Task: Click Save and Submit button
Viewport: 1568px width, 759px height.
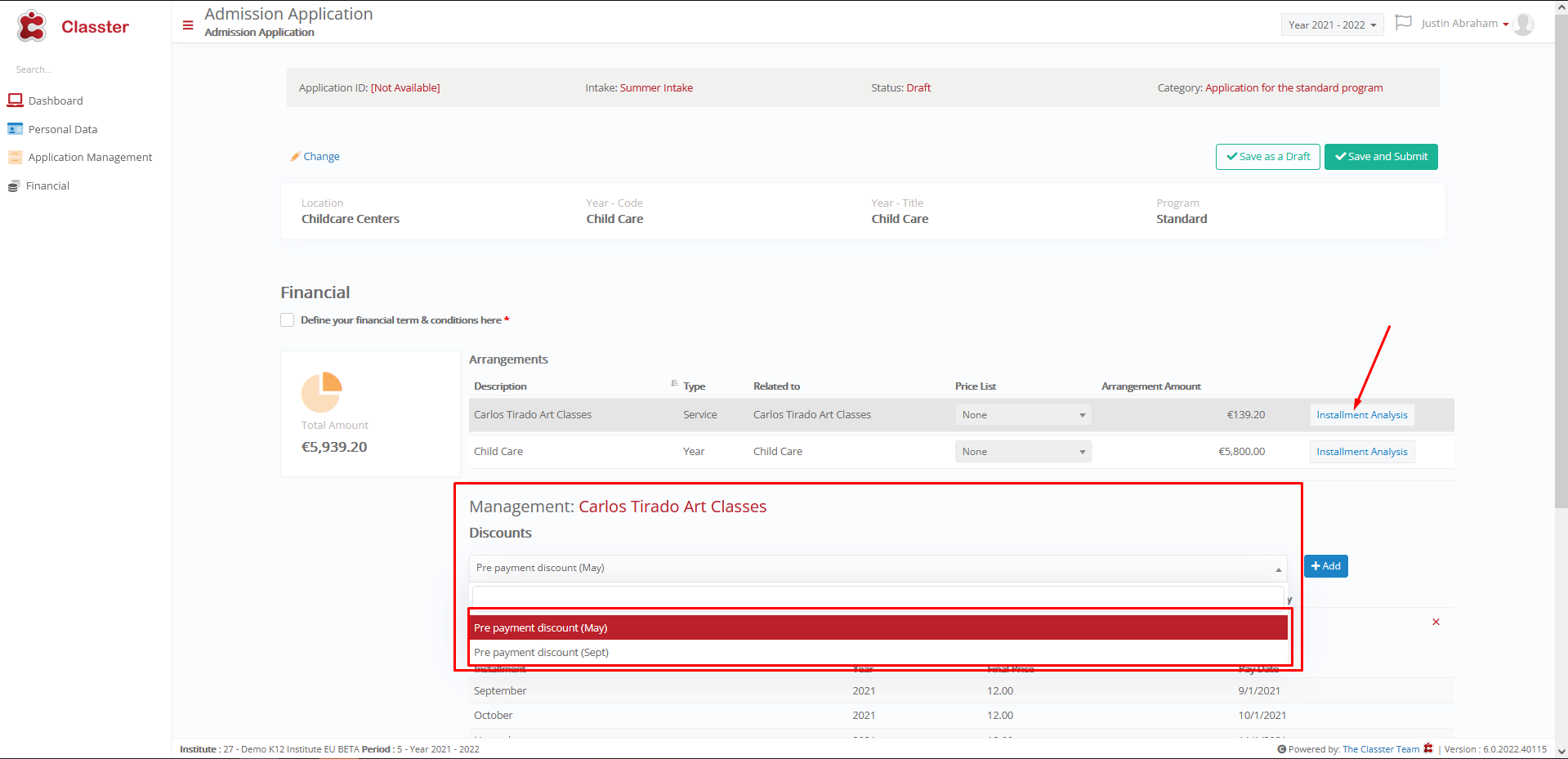Action: coord(1381,157)
